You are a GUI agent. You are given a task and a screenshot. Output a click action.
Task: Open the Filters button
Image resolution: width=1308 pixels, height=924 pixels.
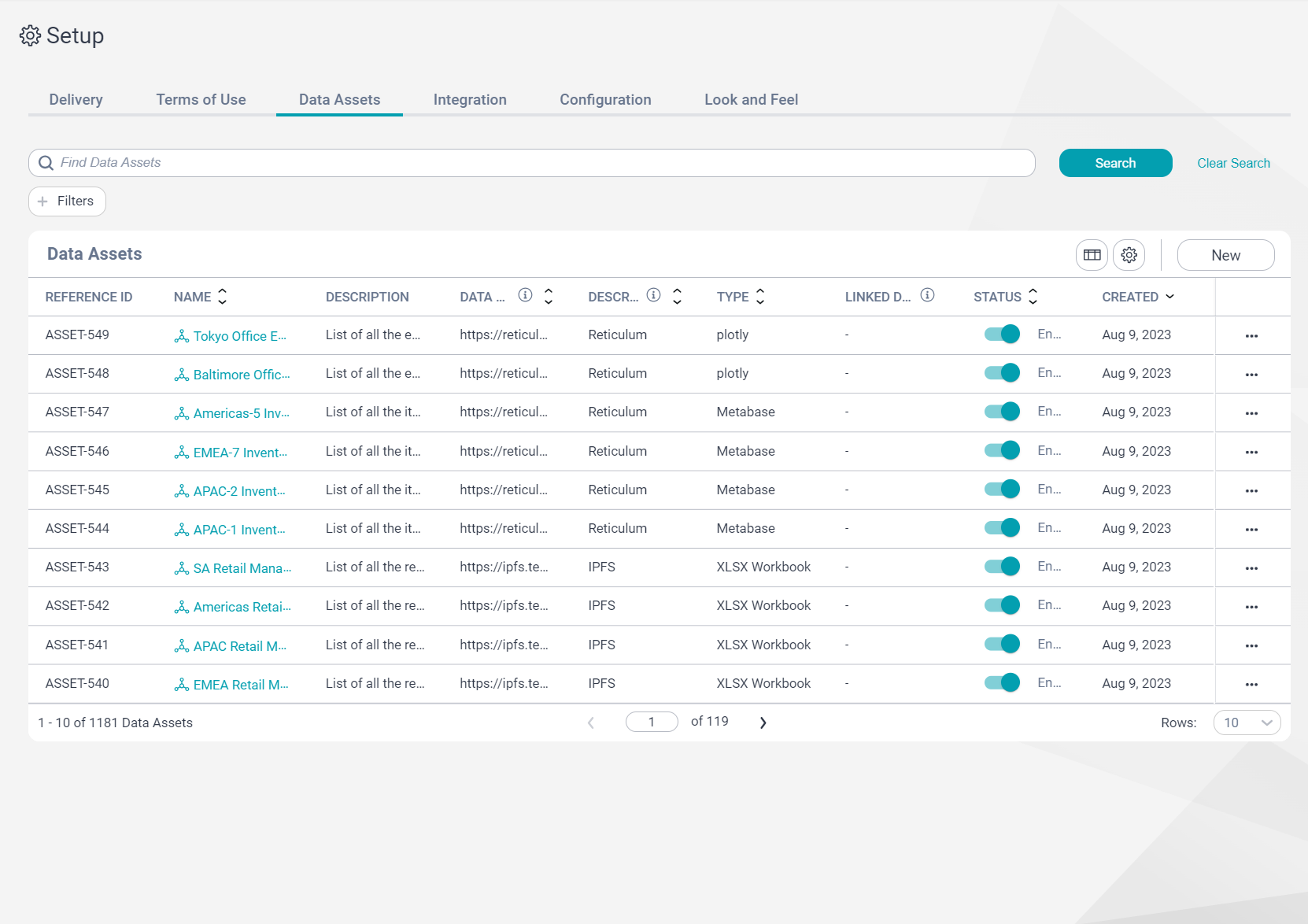[x=67, y=201]
